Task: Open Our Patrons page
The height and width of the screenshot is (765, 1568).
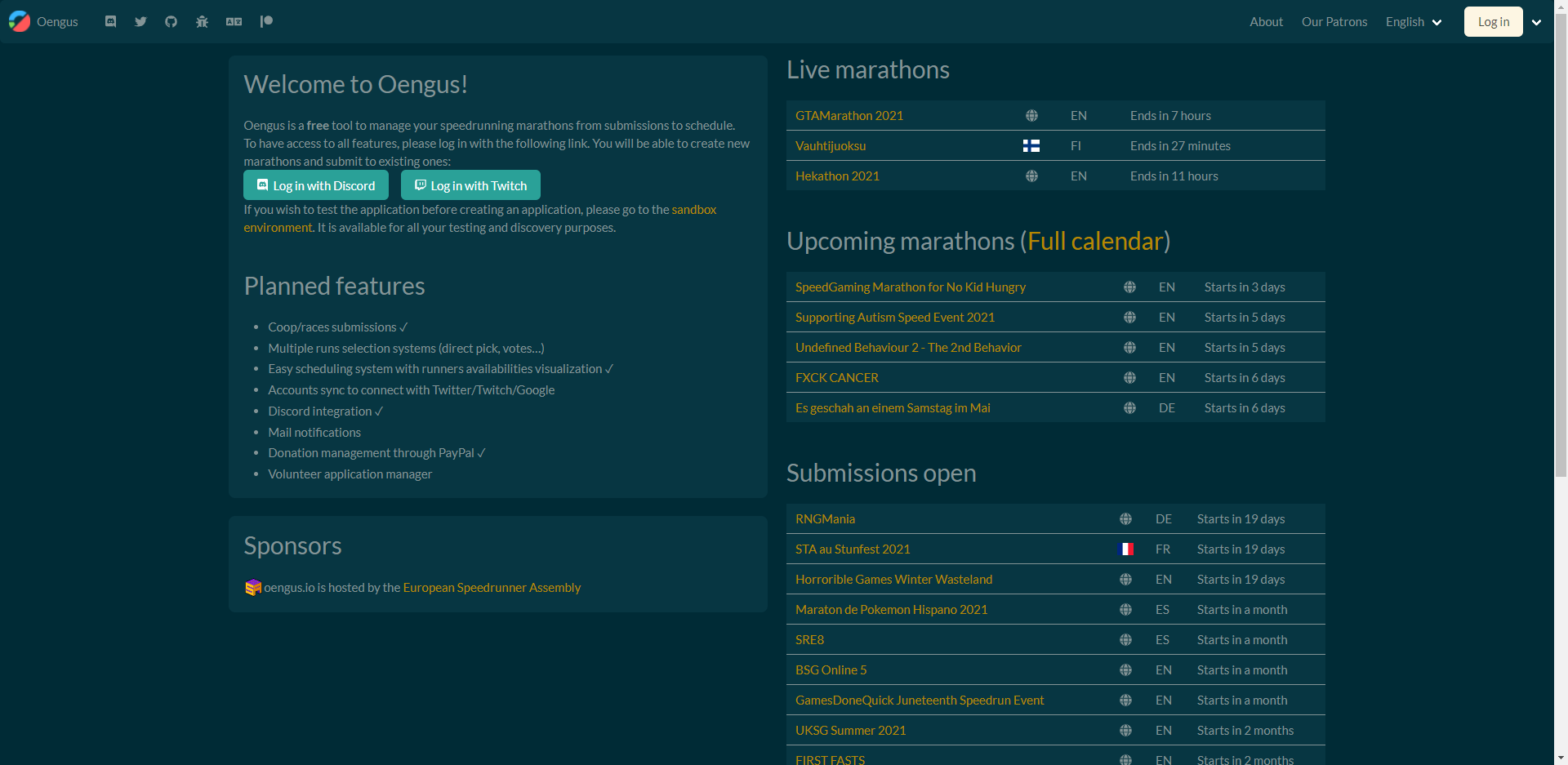Action: pyautogui.click(x=1334, y=22)
